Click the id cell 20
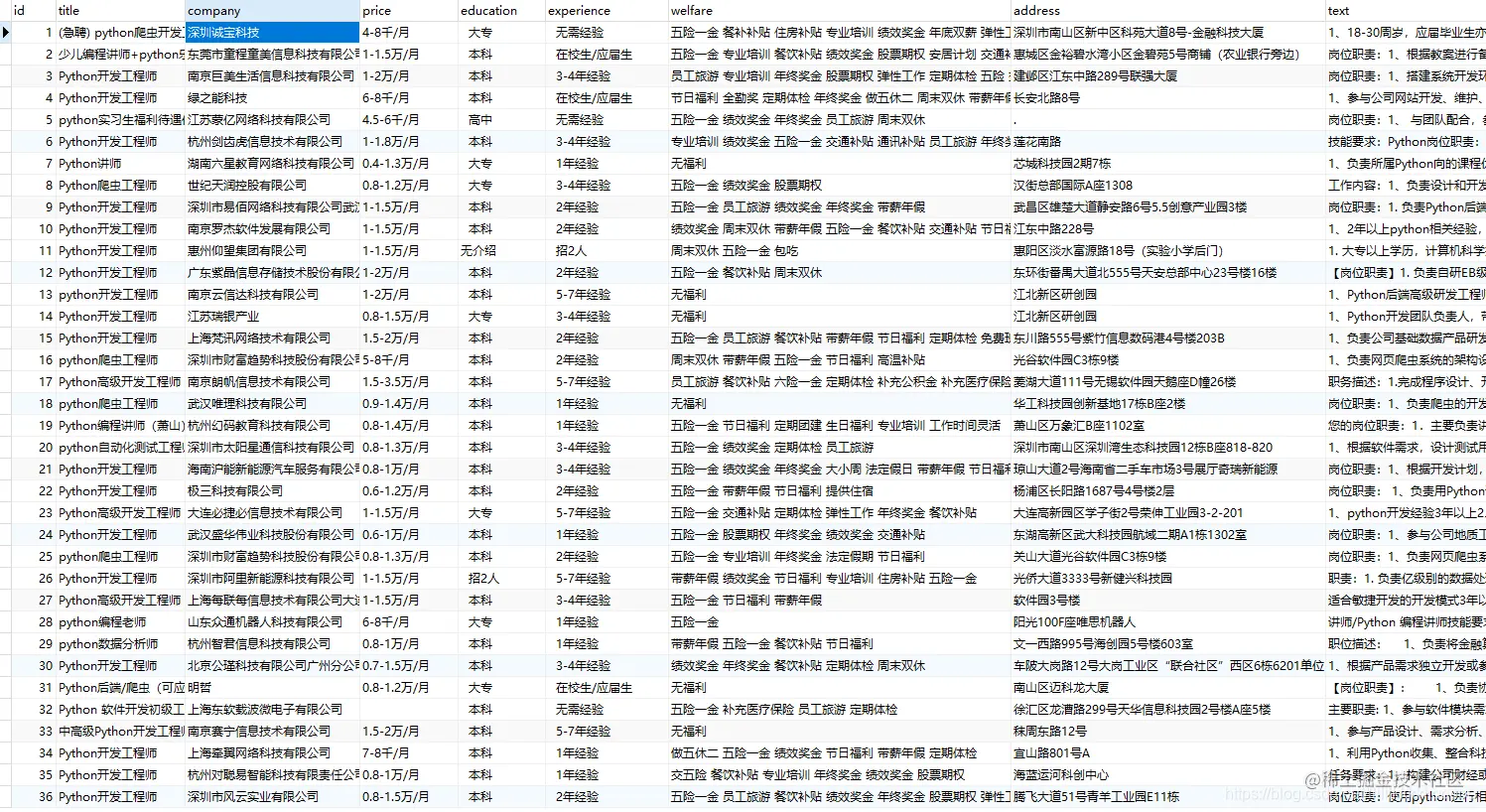 click(x=33, y=448)
